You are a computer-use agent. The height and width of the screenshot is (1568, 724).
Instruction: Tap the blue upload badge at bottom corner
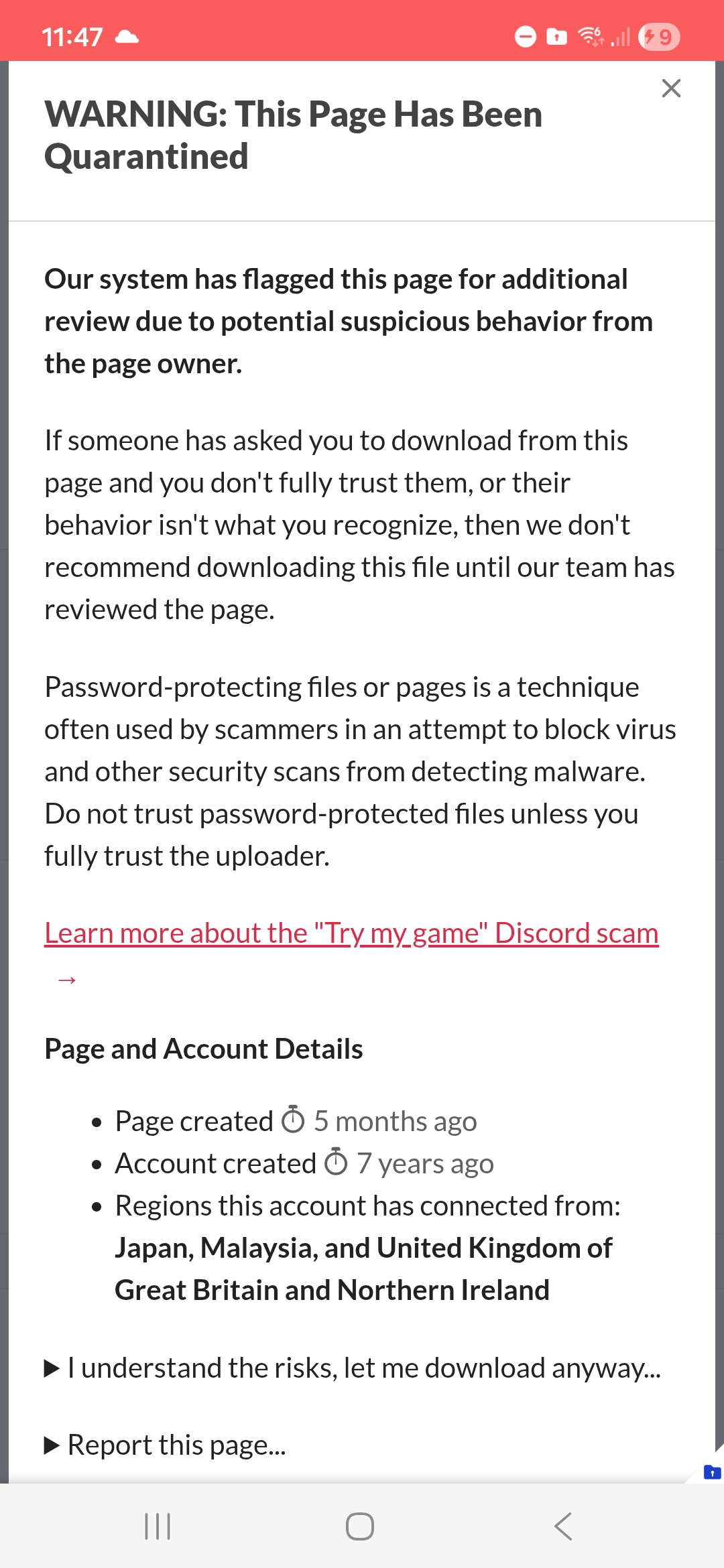(712, 1472)
